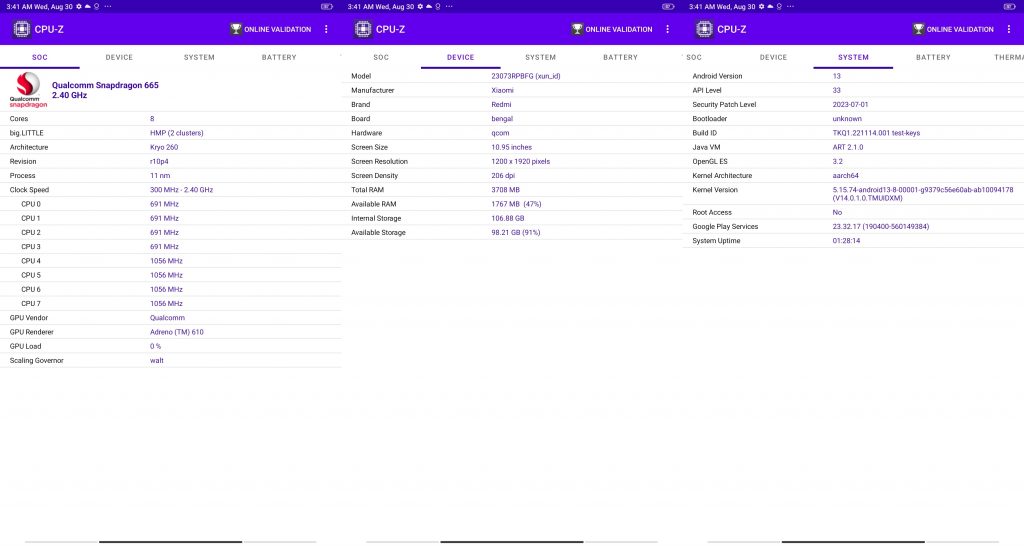Viewport: 1024px width, 546px height.
Task: Open the partially visible Thermal tab
Action: (x=1008, y=57)
